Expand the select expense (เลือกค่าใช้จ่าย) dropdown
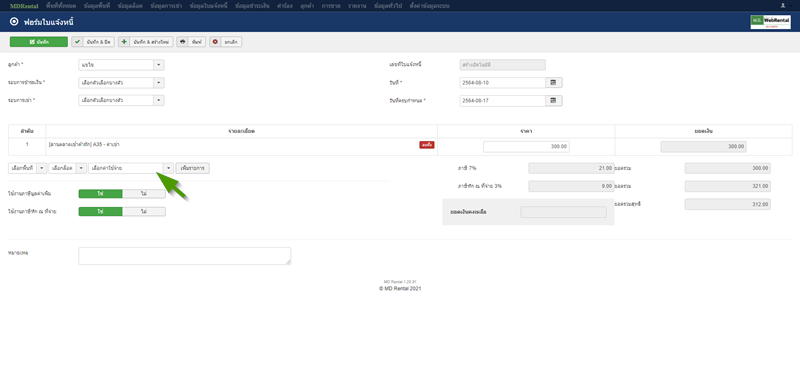The image size is (800, 390). [131, 168]
